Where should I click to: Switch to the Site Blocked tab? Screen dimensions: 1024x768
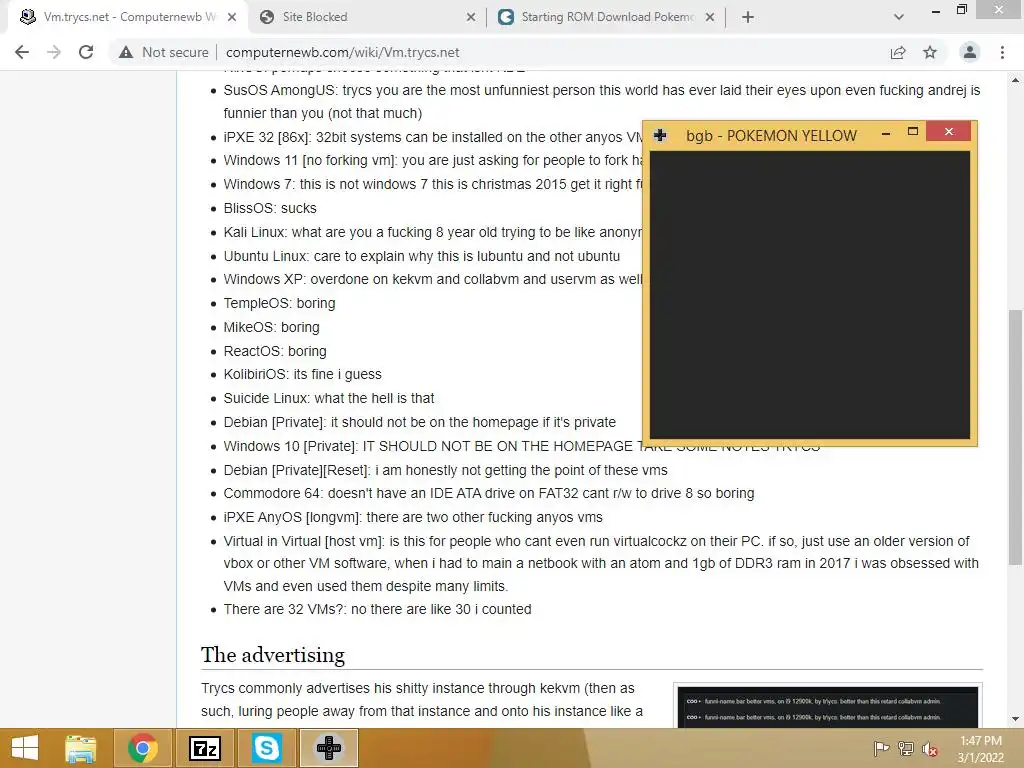coord(367,17)
